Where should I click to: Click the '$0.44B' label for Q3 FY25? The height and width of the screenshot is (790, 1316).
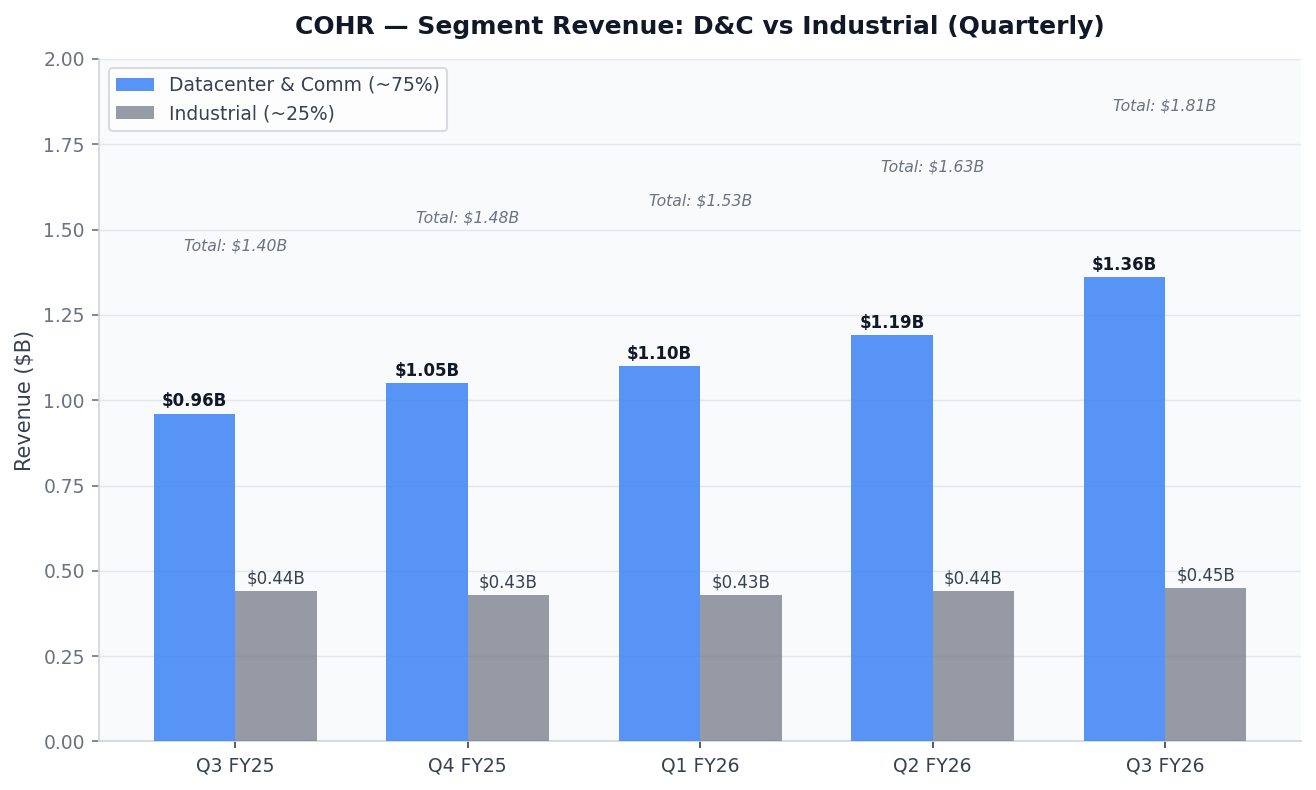276,579
